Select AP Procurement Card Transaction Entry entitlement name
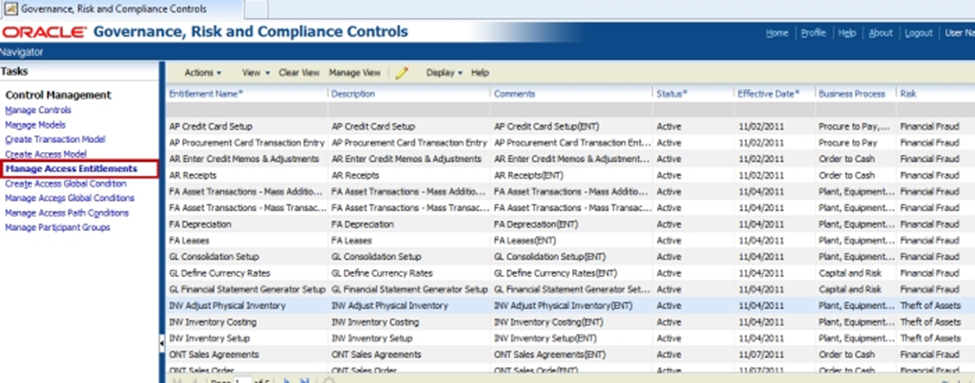Viewport: 975px width, 383px height. coord(247,142)
